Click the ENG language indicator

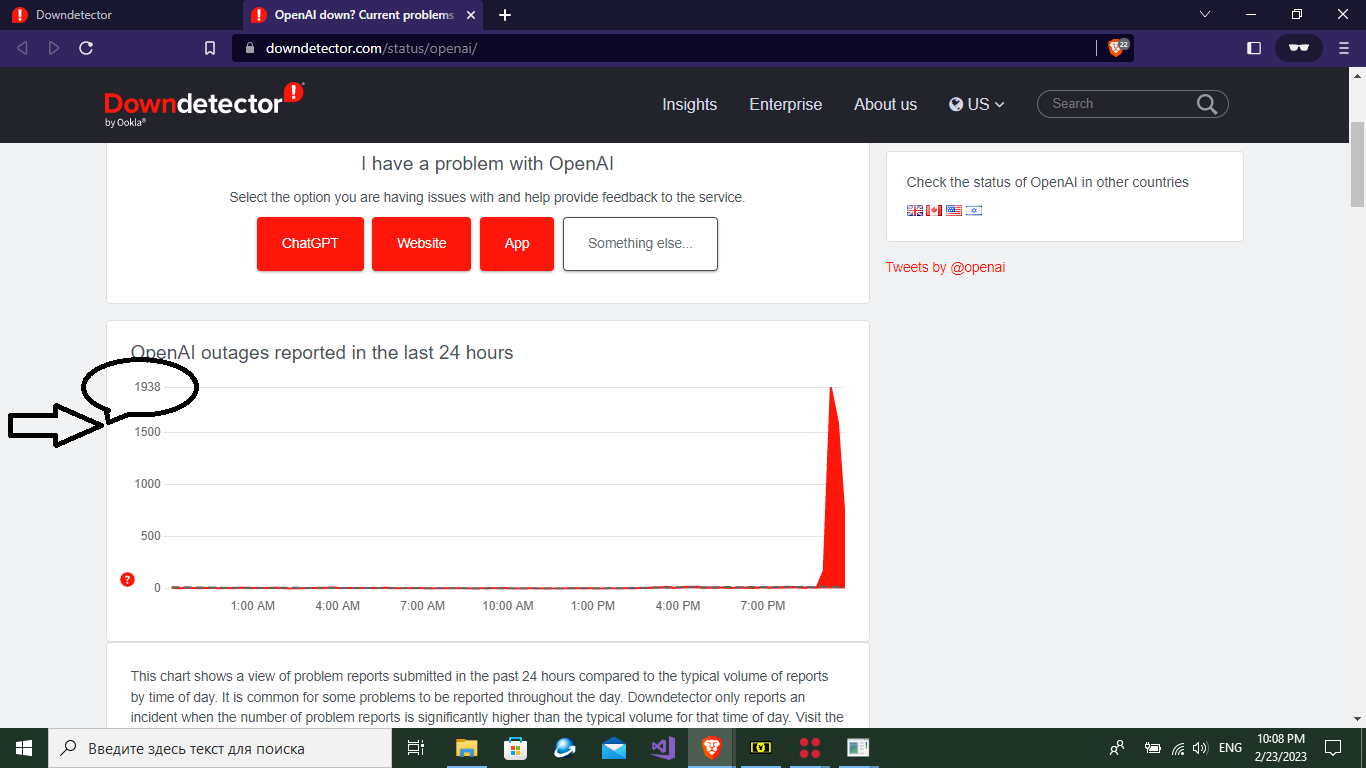pos(1230,748)
